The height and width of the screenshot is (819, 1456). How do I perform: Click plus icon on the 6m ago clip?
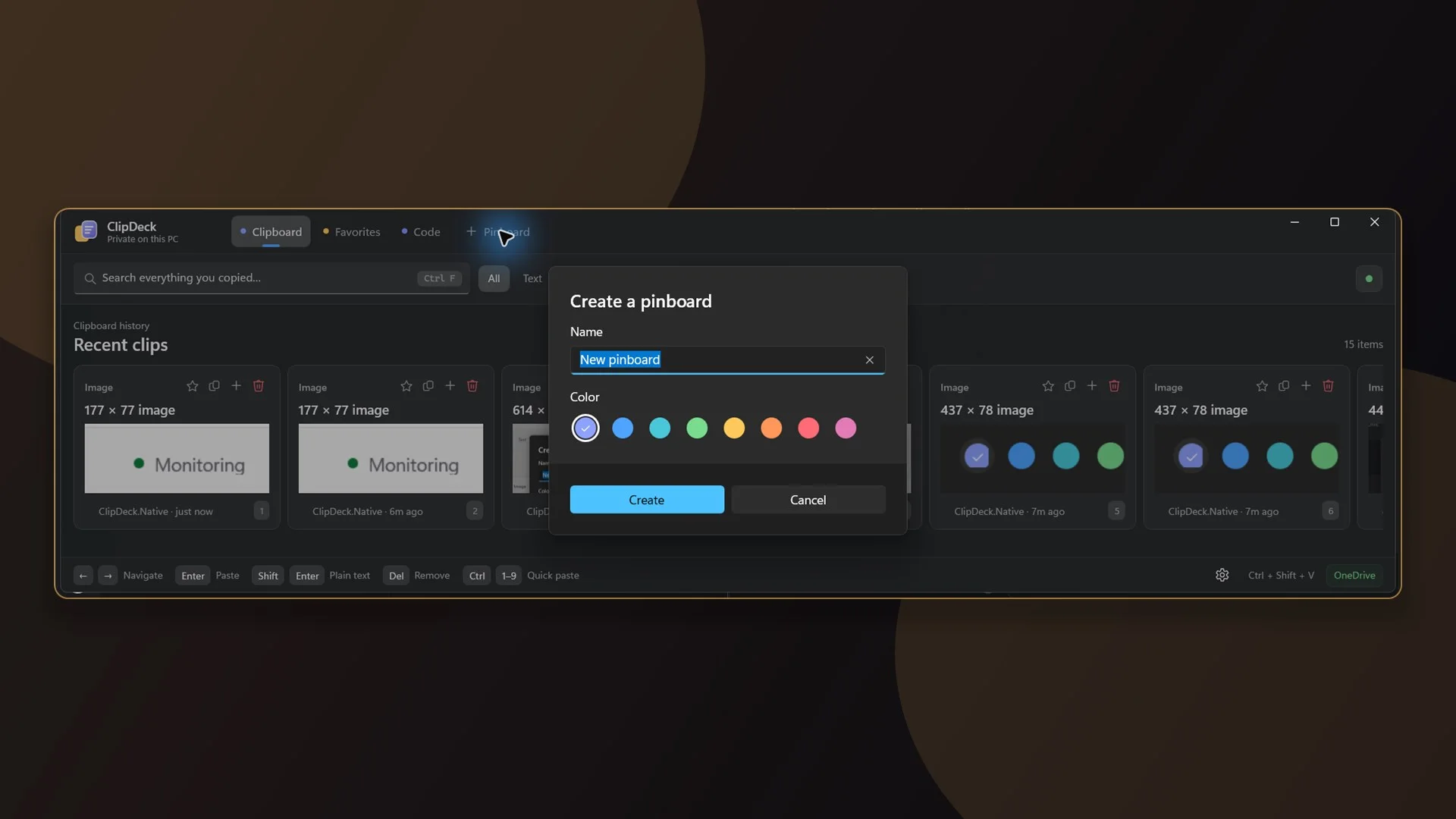tap(450, 386)
